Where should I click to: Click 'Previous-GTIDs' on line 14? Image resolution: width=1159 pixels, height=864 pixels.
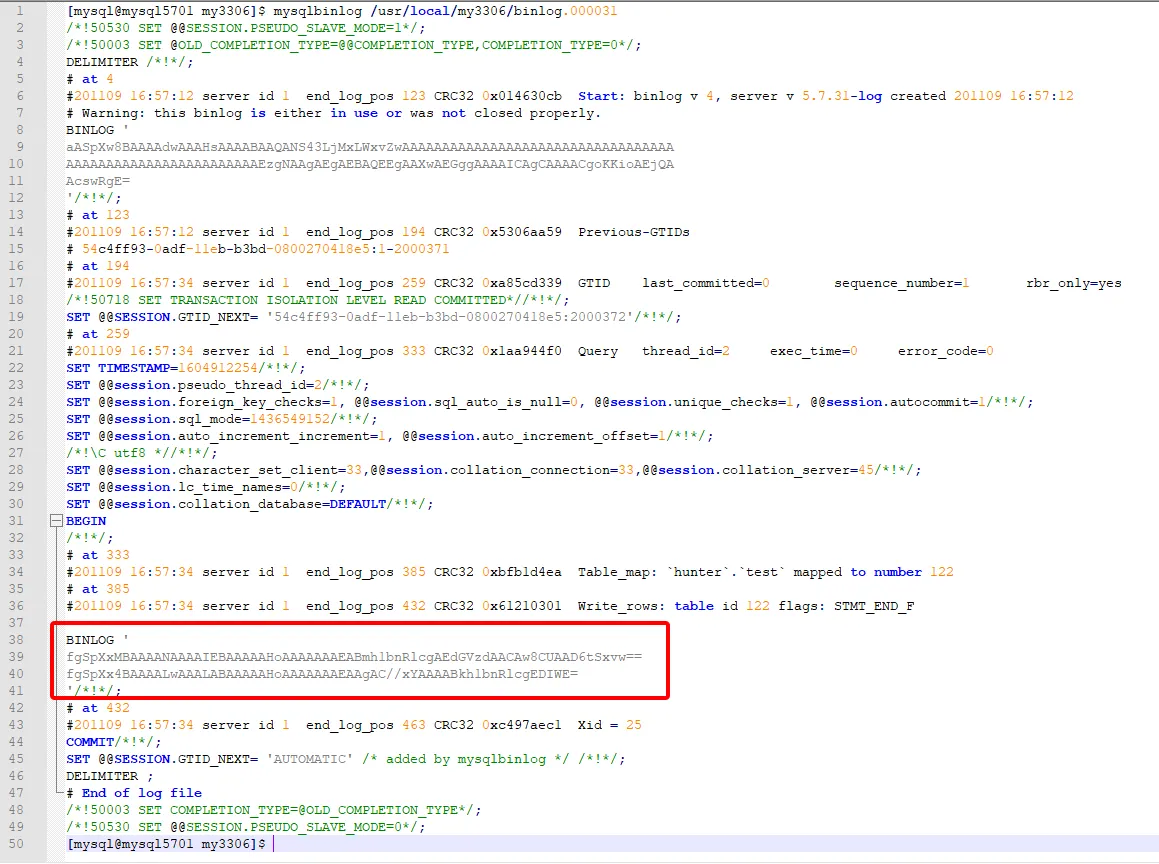coord(633,232)
